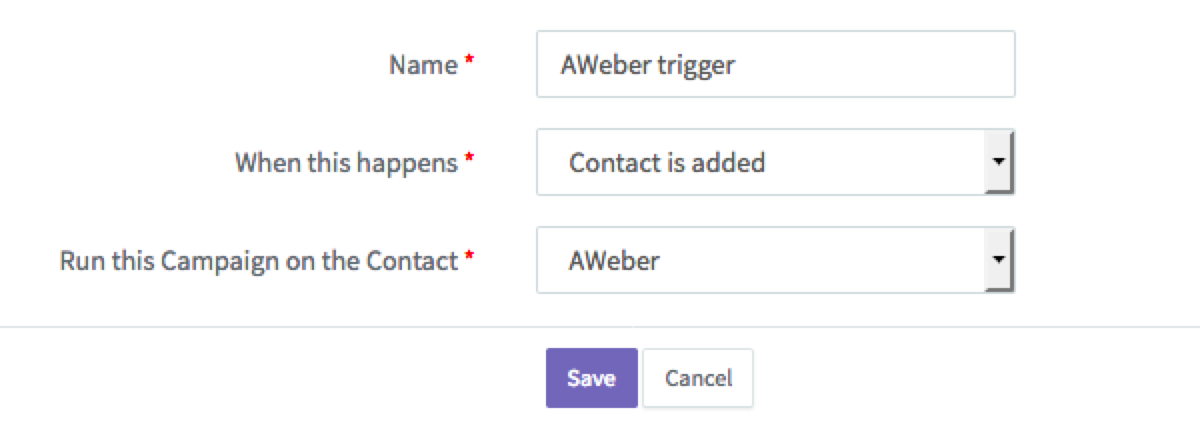Click red asterisk beside Name label

click(470, 62)
